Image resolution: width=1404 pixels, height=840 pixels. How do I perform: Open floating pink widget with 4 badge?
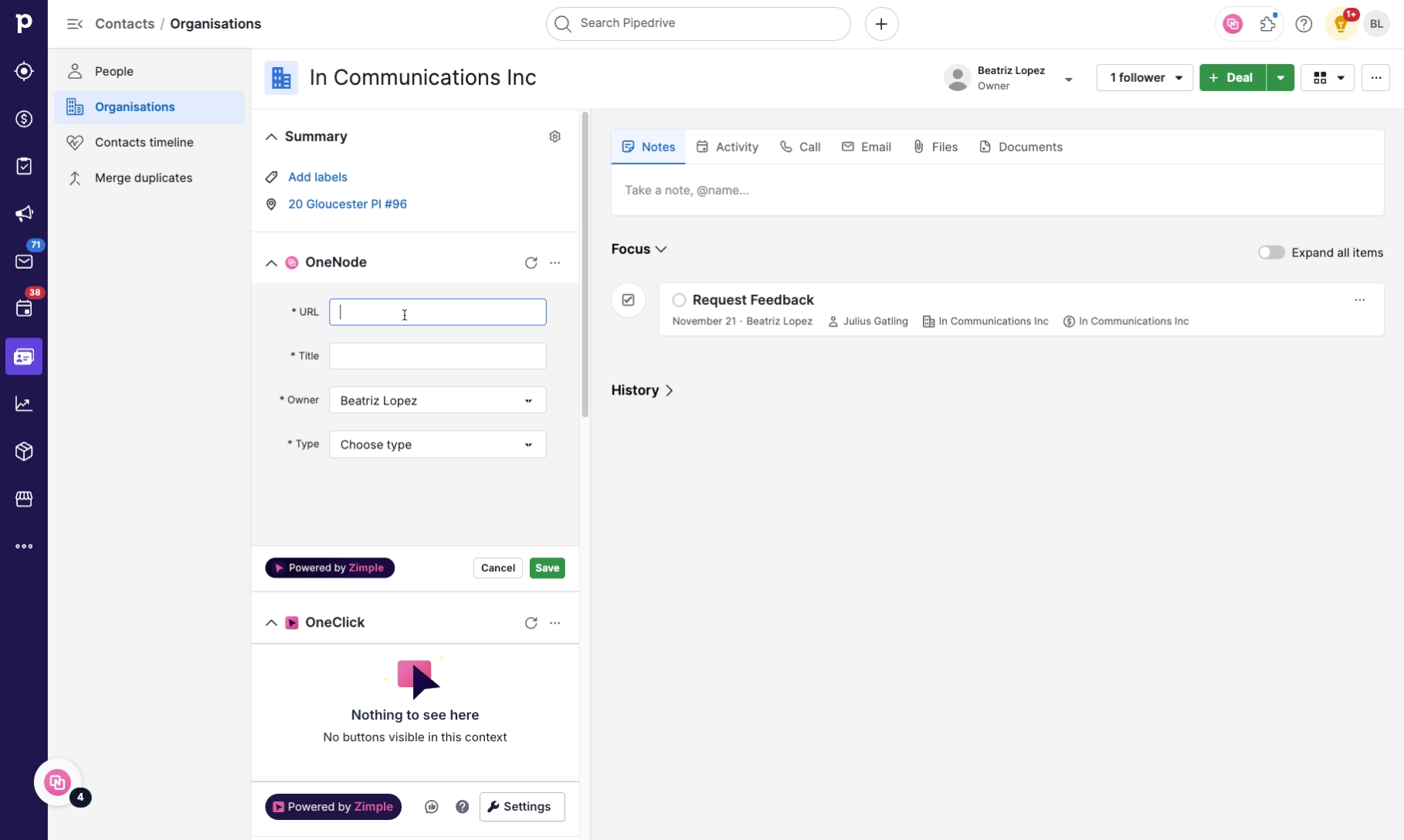pos(58,782)
